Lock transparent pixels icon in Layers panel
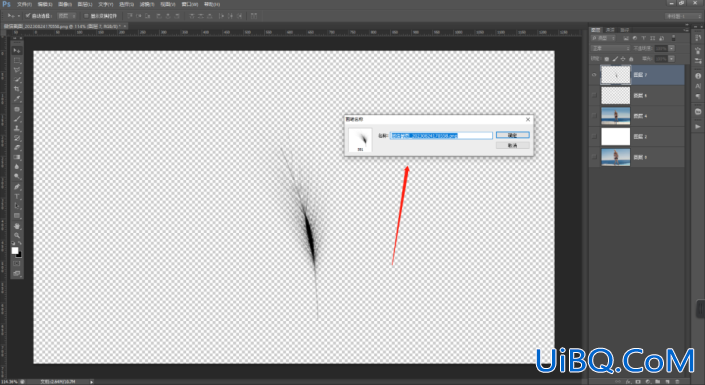Image resolution: width=705 pixels, height=385 pixels. [x=607, y=59]
